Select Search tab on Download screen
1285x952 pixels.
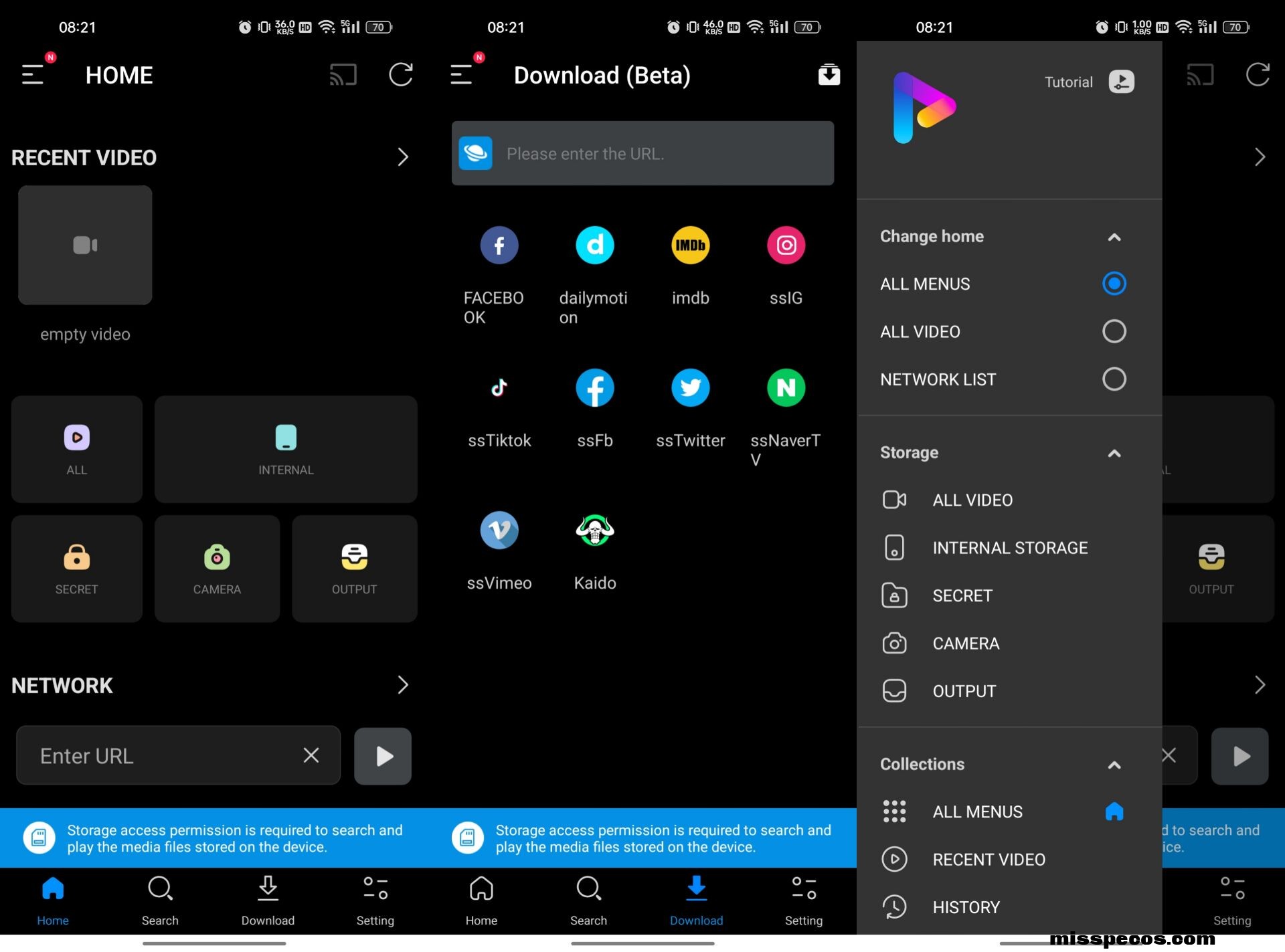588,900
